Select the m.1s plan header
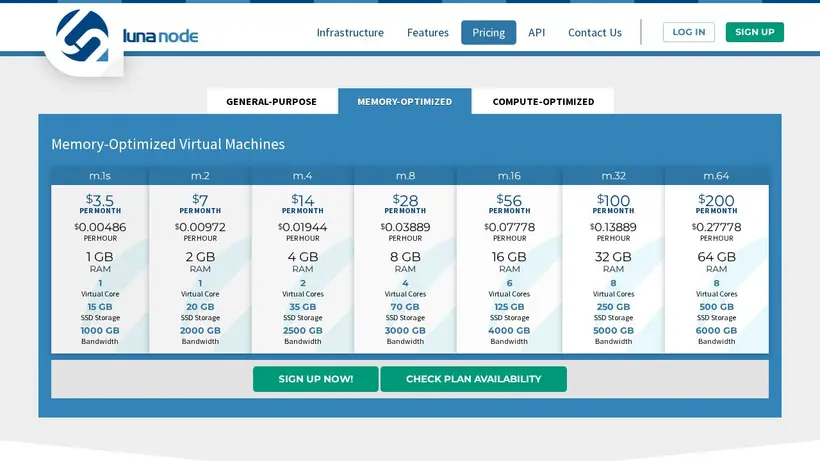The width and height of the screenshot is (820, 461). click(x=100, y=176)
